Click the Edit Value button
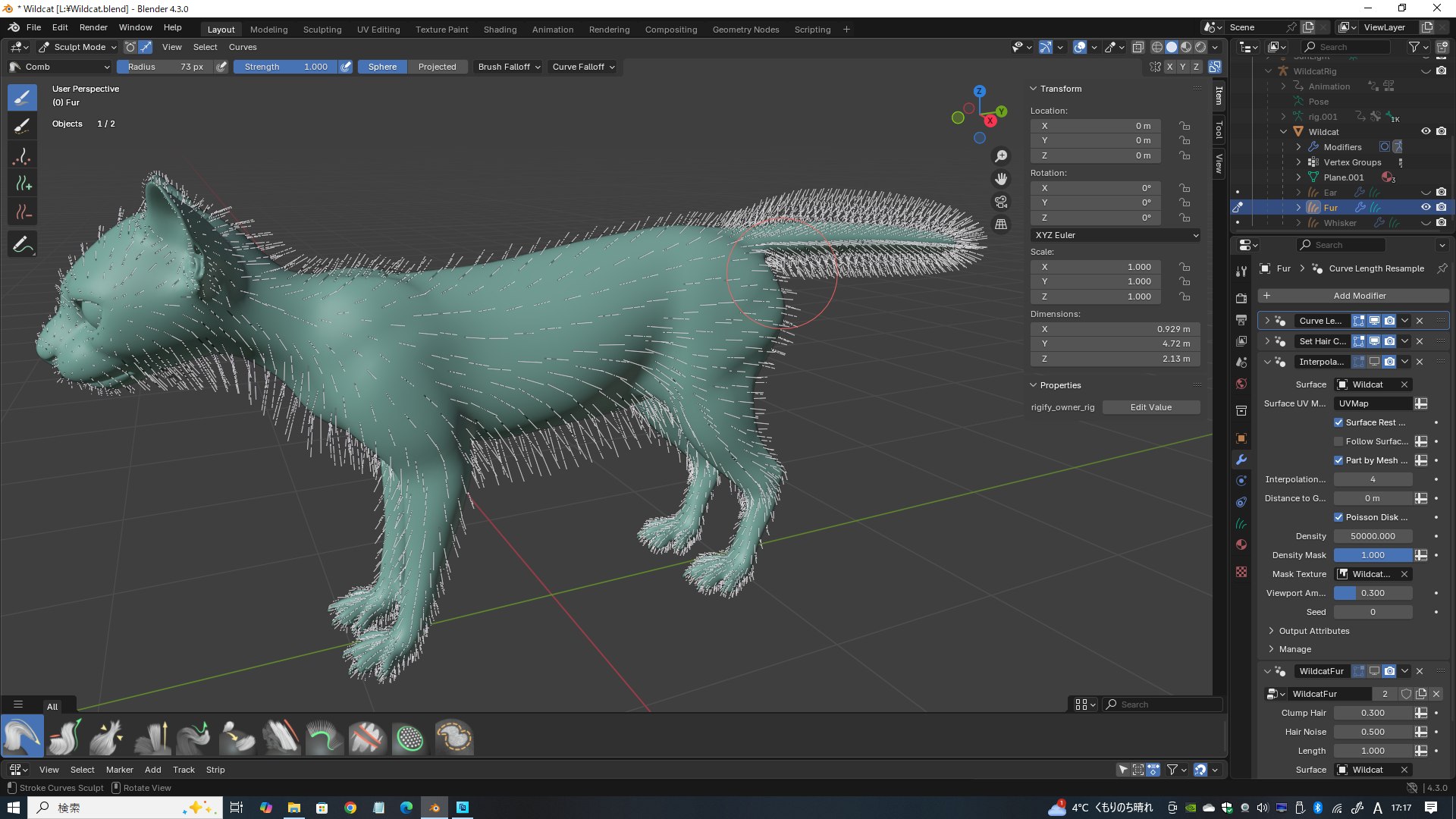 click(1150, 407)
